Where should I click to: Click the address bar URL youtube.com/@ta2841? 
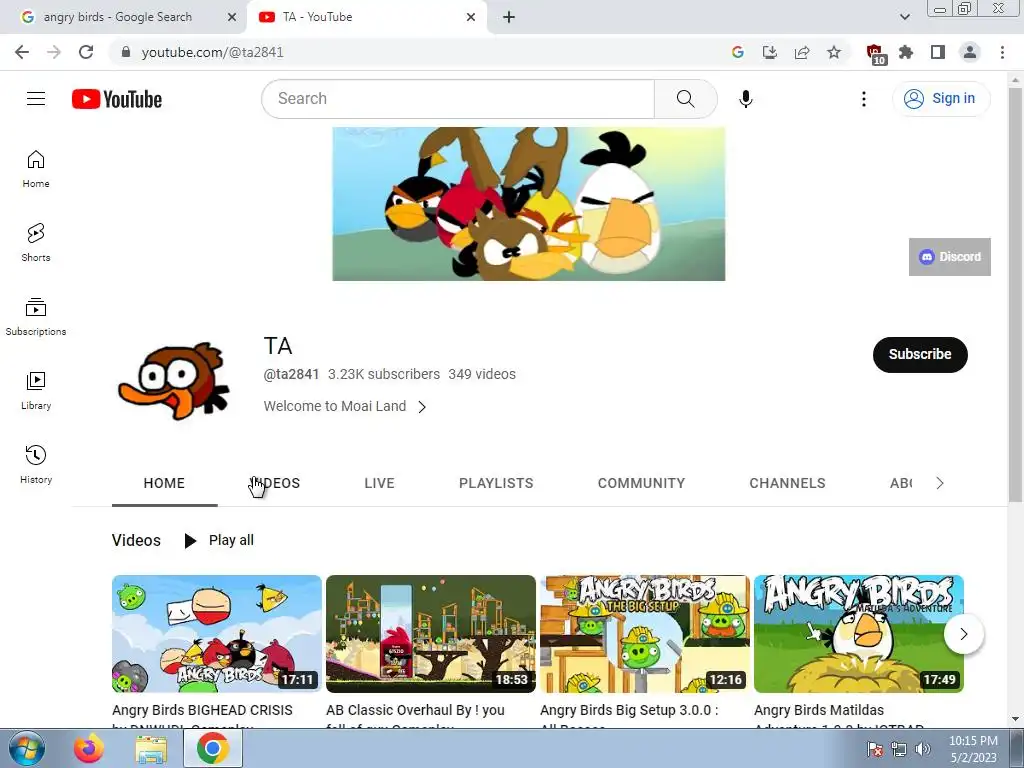pyautogui.click(x=212, y=52)
